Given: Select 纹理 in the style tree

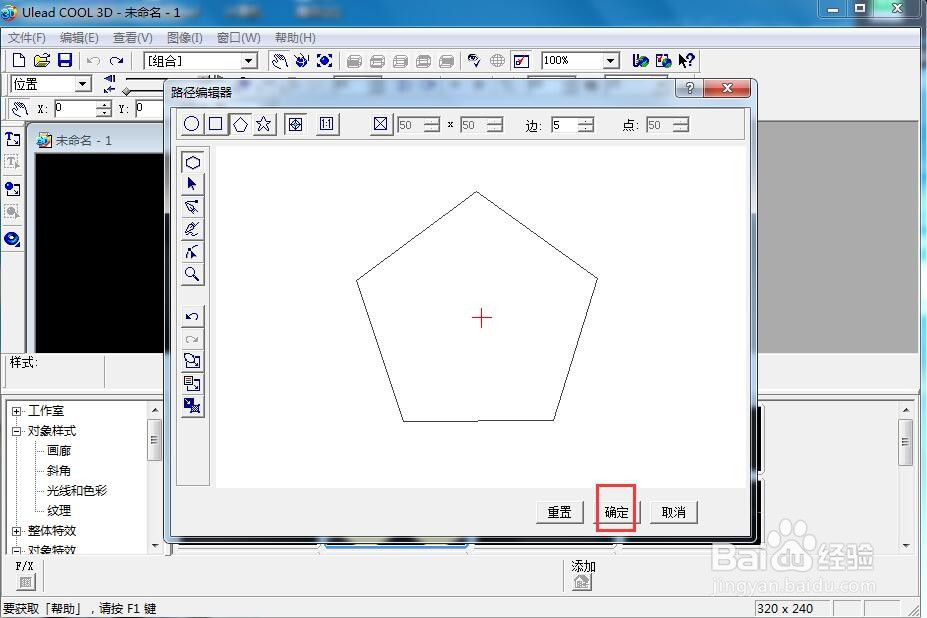Looking at the screenshot, I should tap(59, 510).
